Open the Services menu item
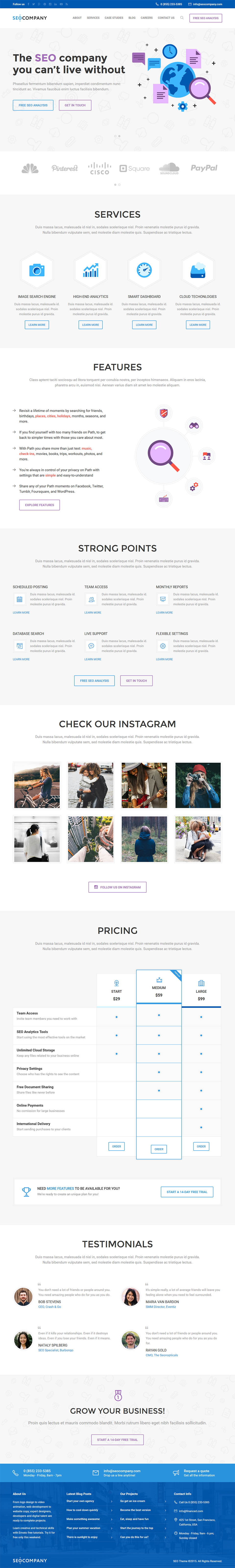Screen dimensions: 235x1568 pyautogui.click(x=93, y=18)
